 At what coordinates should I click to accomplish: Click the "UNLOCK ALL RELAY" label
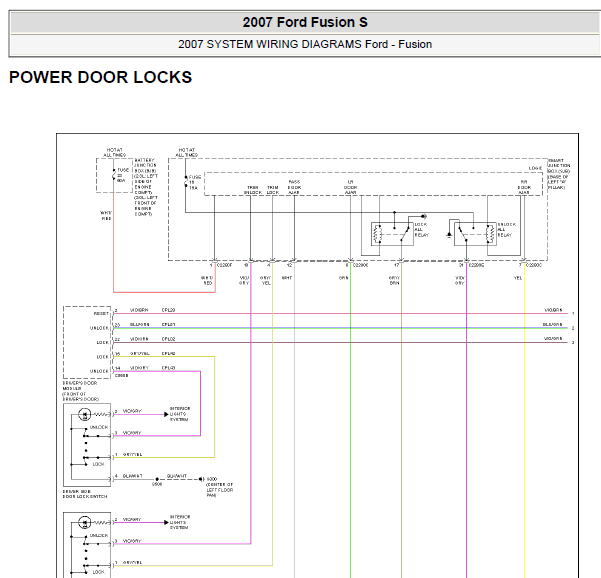click(506, 230)
